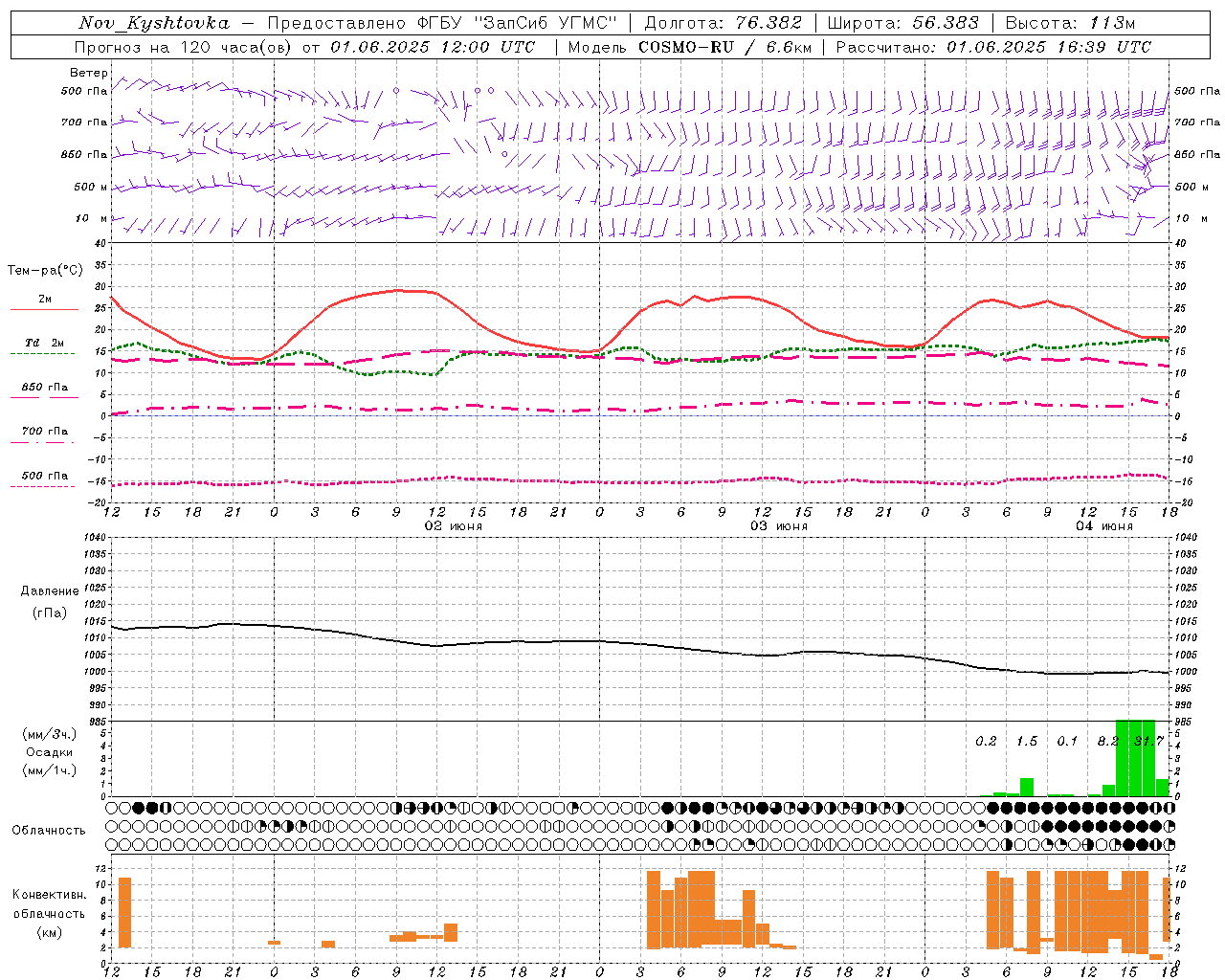Click the '1.5' precipitation total value
The width and height of the screenshot is (1225, 980).
coord(1027,742)
